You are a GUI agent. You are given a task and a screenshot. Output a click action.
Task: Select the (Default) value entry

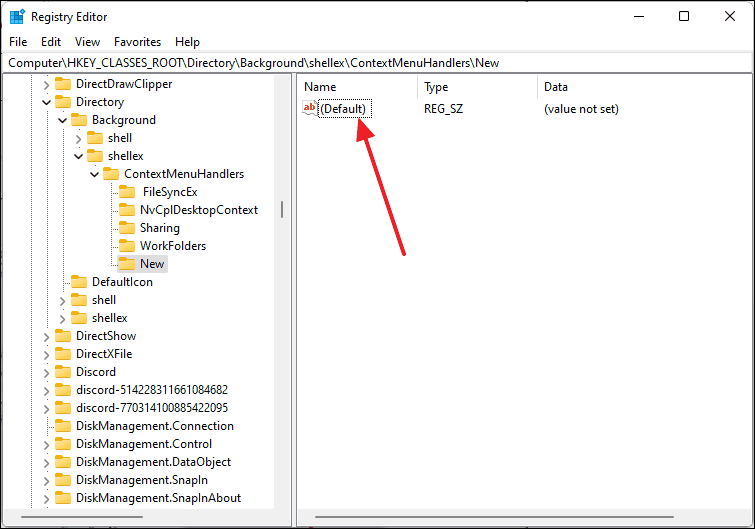[x=343, y=109]
